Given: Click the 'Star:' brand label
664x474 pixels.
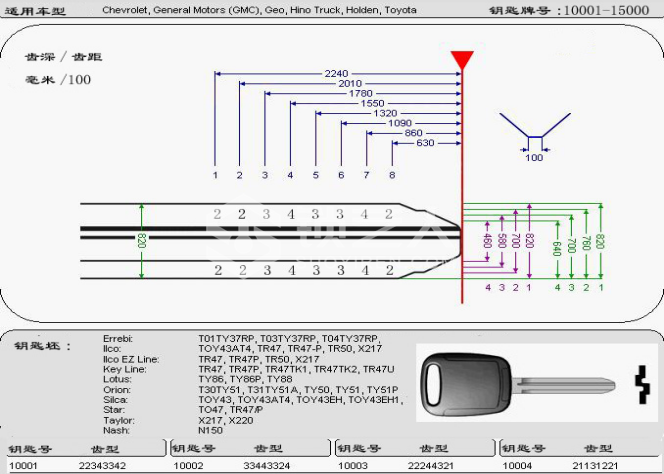Looking at the screenshot, I should (x=114, y=410).
